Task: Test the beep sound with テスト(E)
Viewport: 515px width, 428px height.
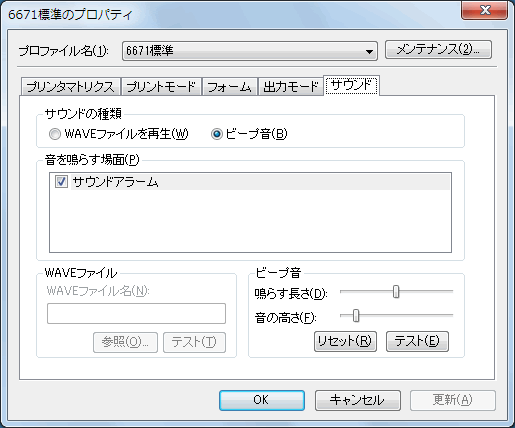Action: pyautogui.click(x=417, y=341)
